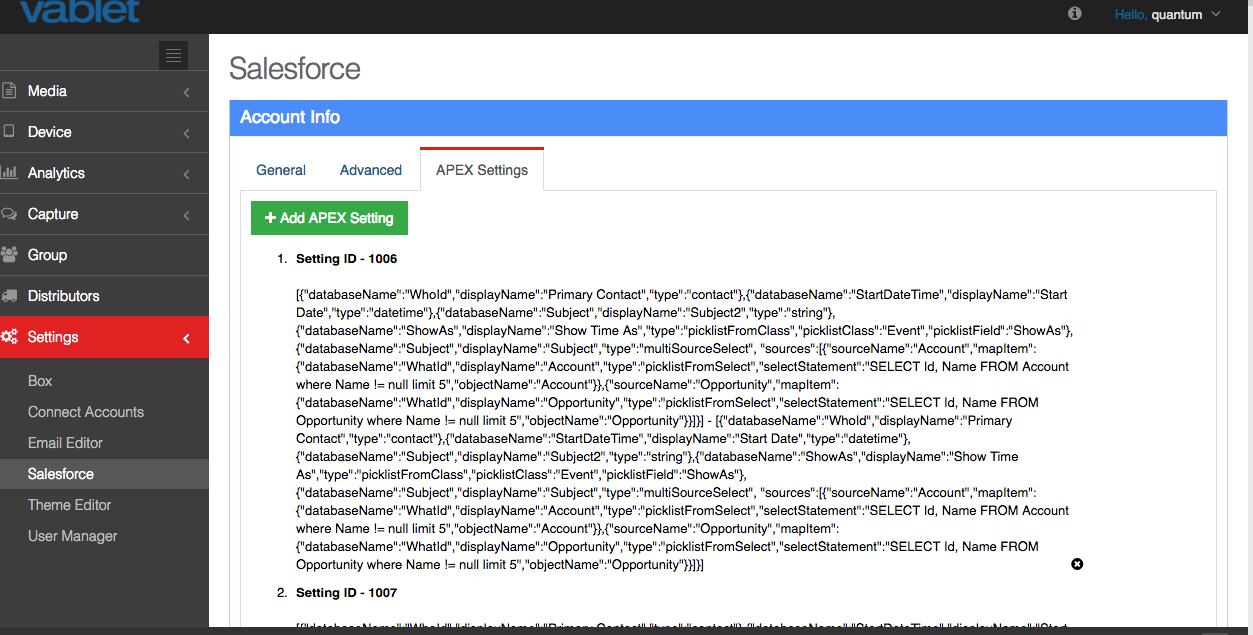Delete Setting ID 1006 with the x icon

coord(1077,564)
